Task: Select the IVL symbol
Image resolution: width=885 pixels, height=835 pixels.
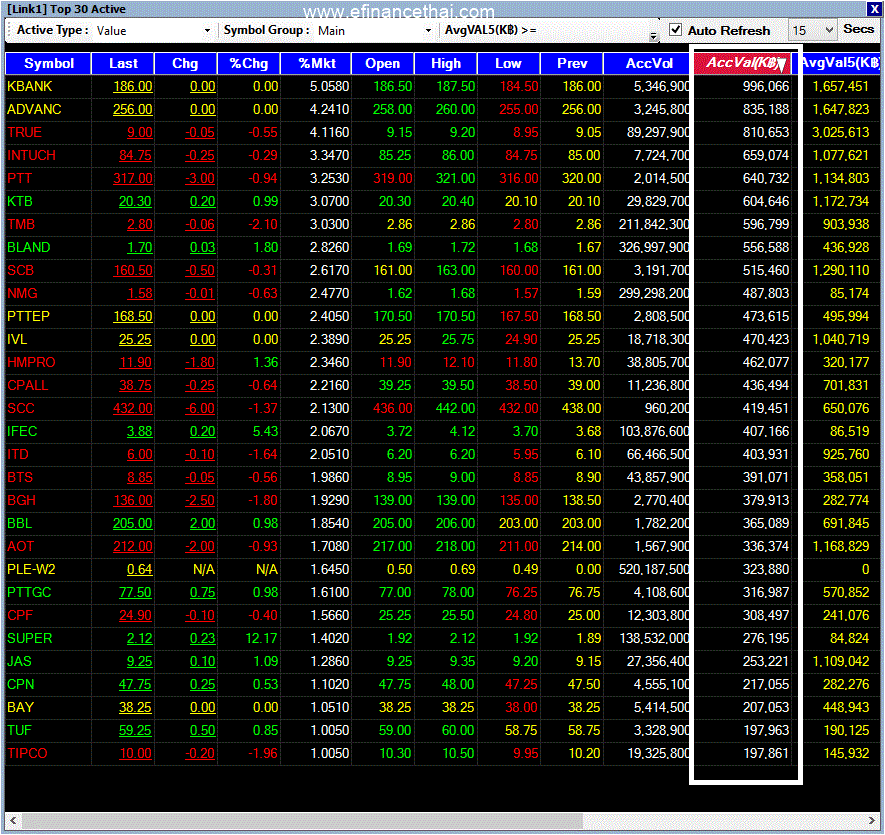Action: (x=17, y=339)
